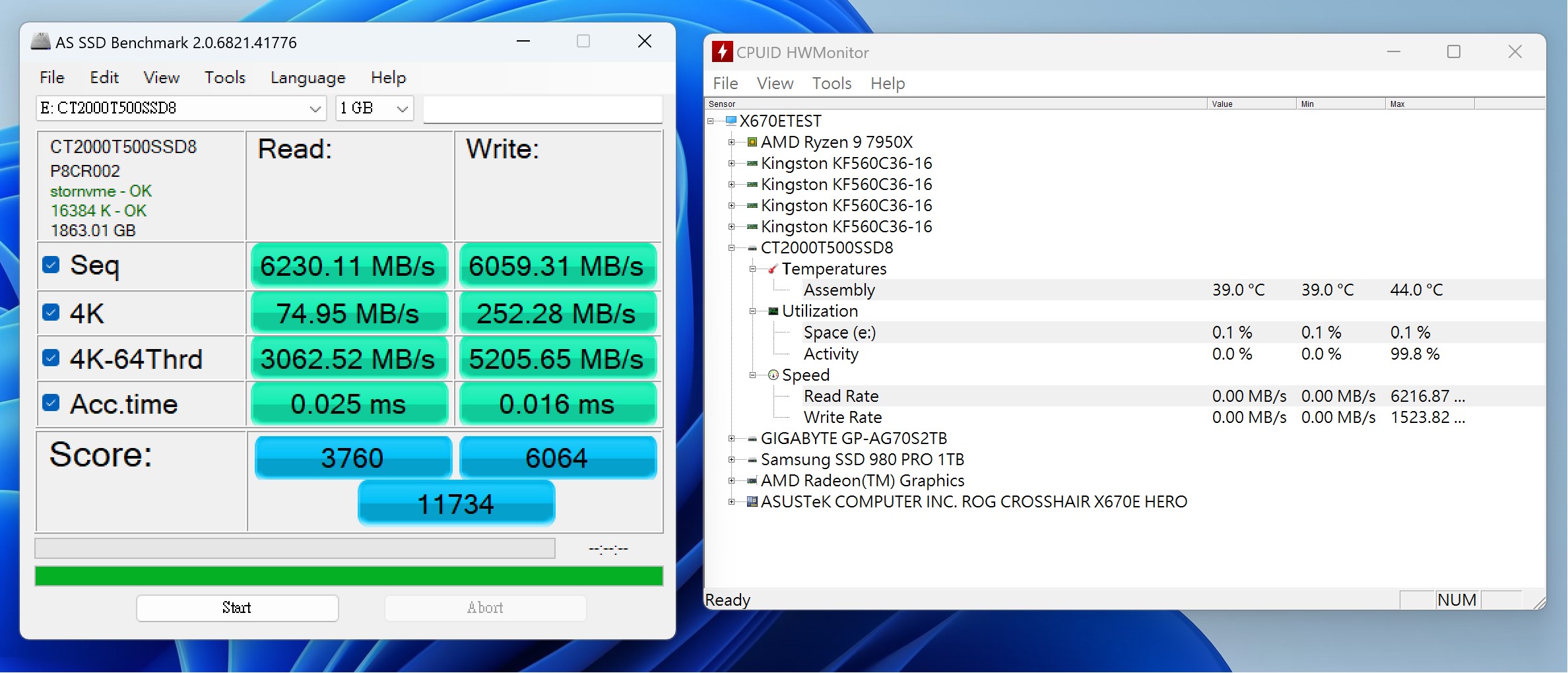
Task: Click the clock icon beside Speed
Action: pyautogui.click(x=773, y=375)
